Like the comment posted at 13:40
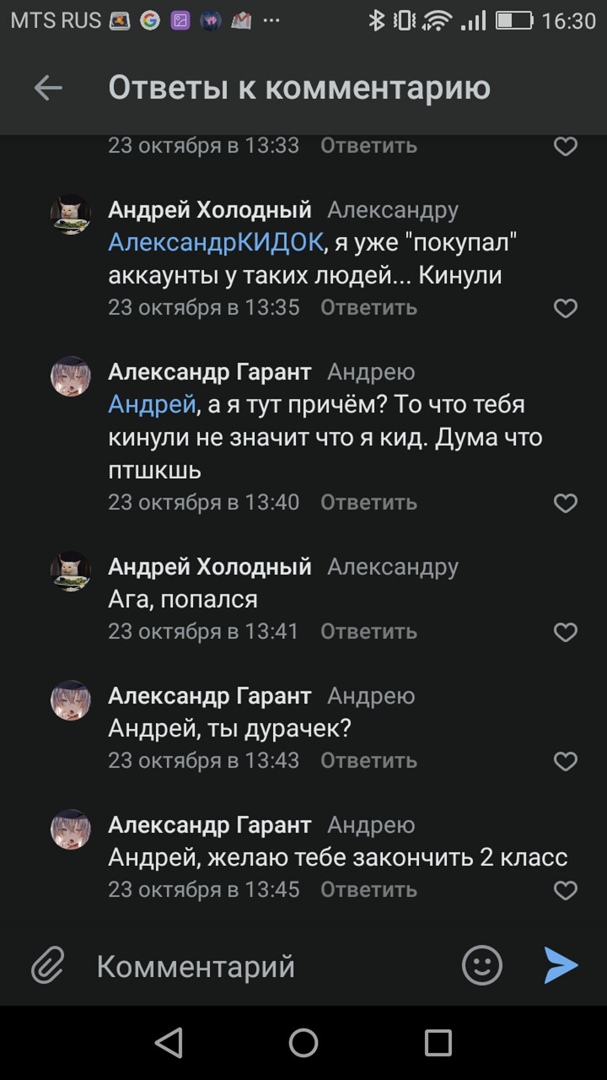This screenshot has width=607, height=1080. pyautogui.click(x=565, y=503)
